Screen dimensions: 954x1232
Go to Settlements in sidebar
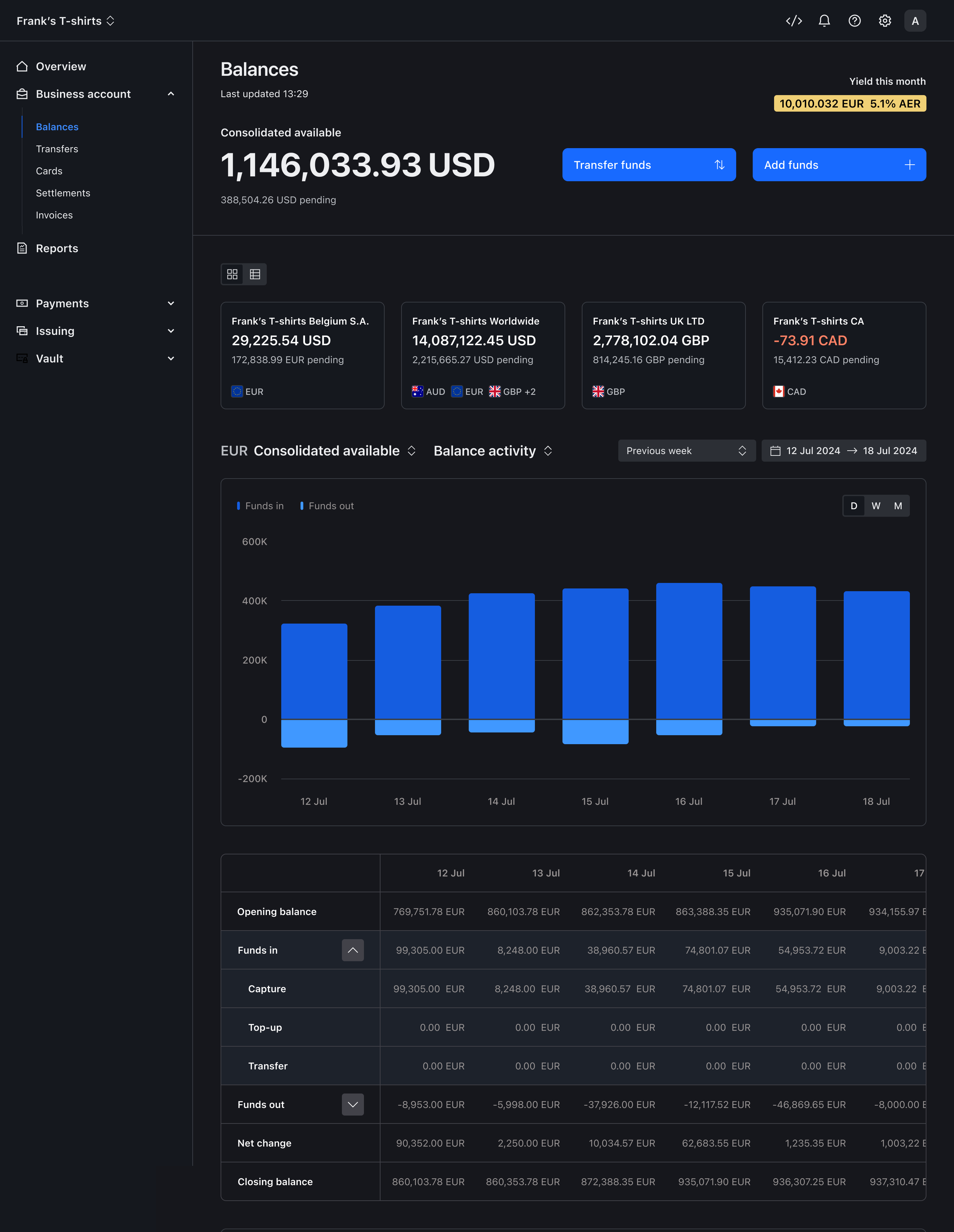point(63,193)
